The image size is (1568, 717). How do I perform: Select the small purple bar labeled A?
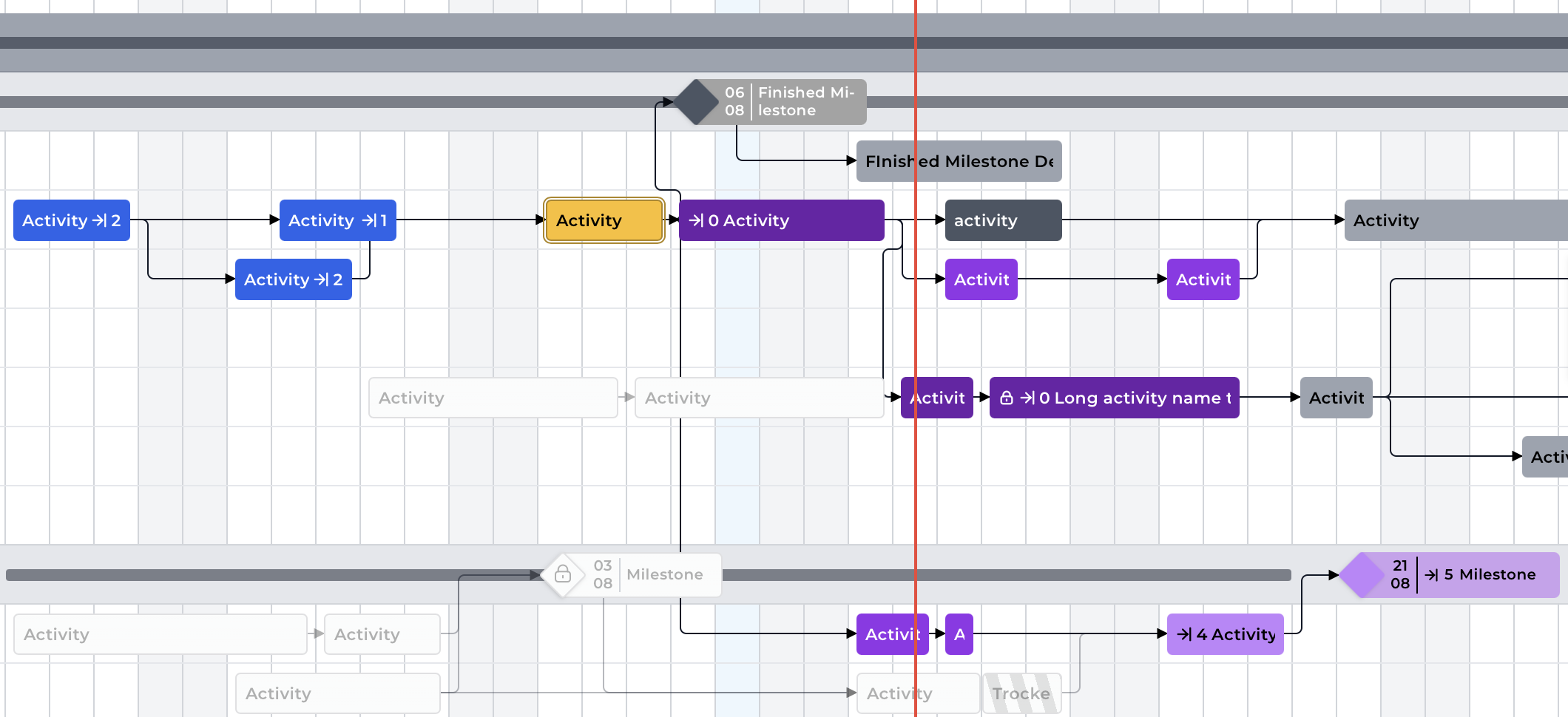coord(959,634)
